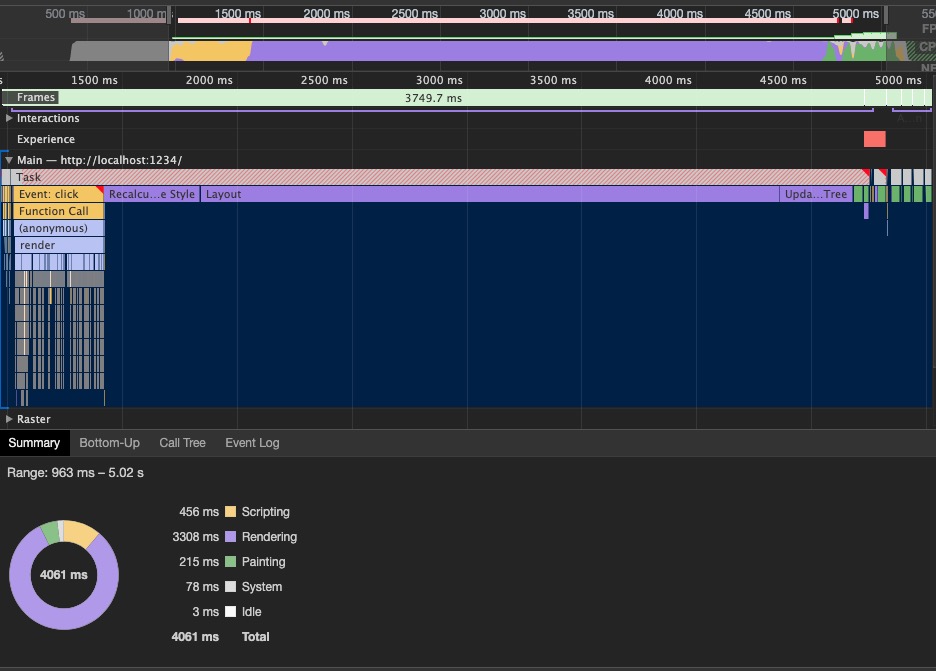Click the red layout shift marker in Experience
Viewport: 936px width, 671px height.
click(875, 139)
